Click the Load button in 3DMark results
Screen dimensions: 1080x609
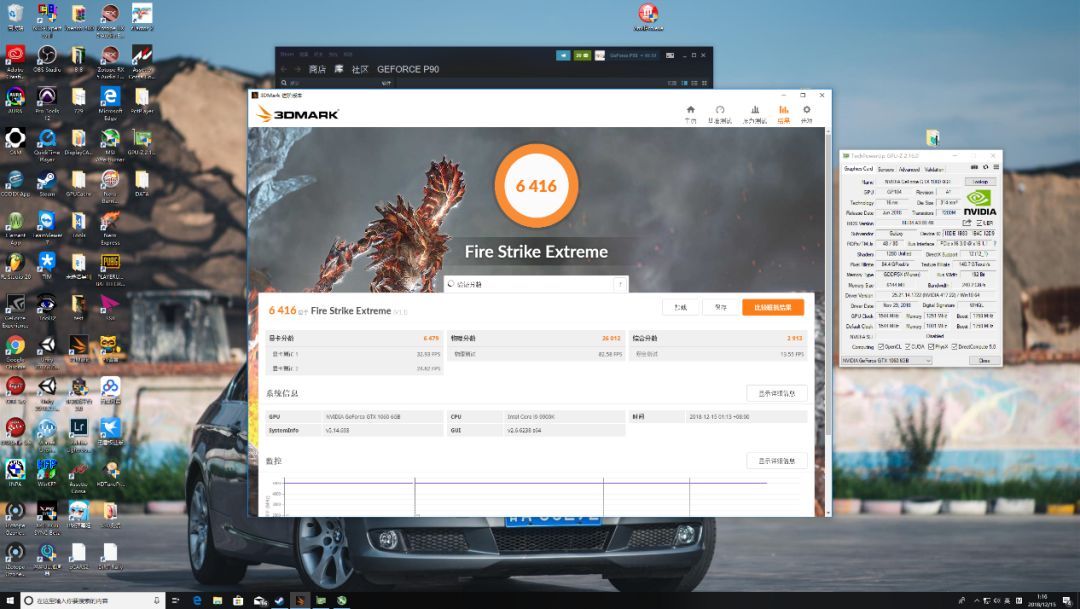(x=681, y=307)
